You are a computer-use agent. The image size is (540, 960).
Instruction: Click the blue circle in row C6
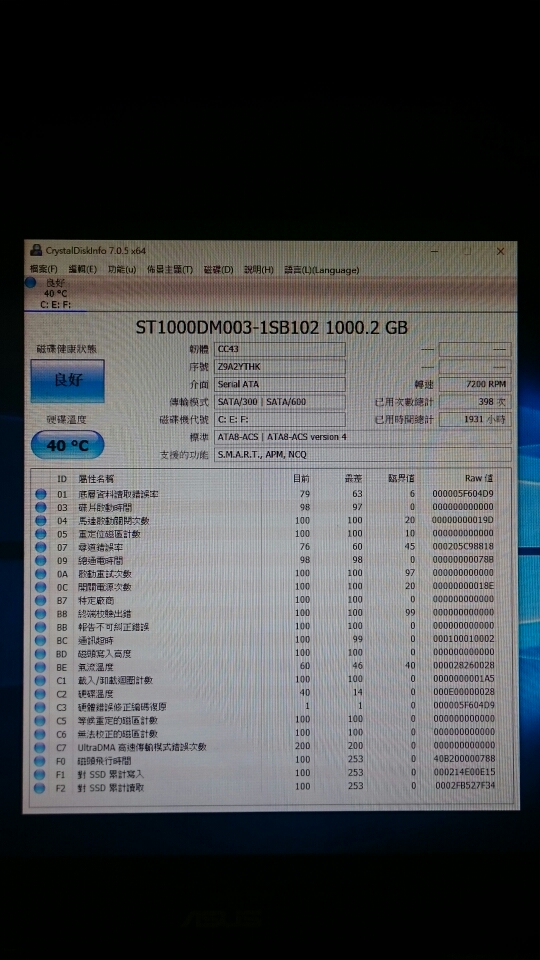point(41,733)
